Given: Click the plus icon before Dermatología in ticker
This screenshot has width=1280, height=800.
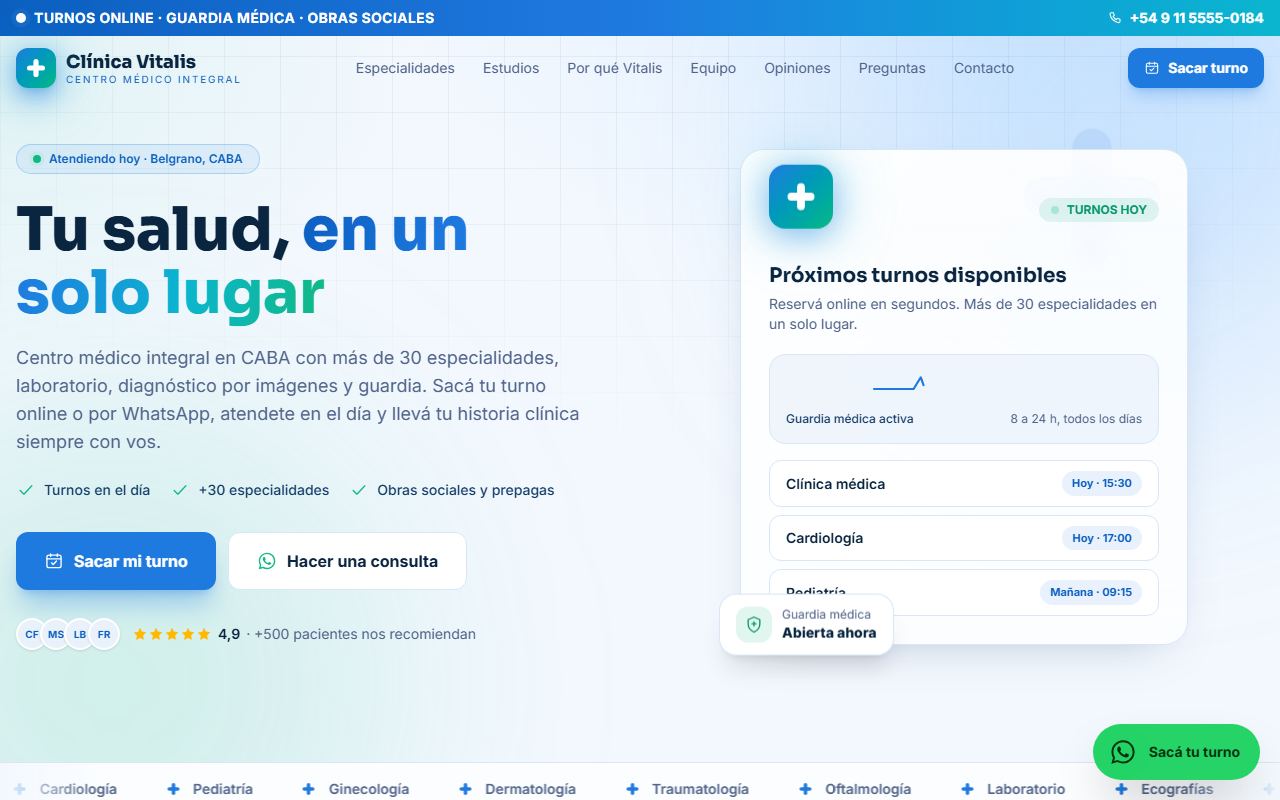Looking at the screenshot, I should tap(465, 789).
